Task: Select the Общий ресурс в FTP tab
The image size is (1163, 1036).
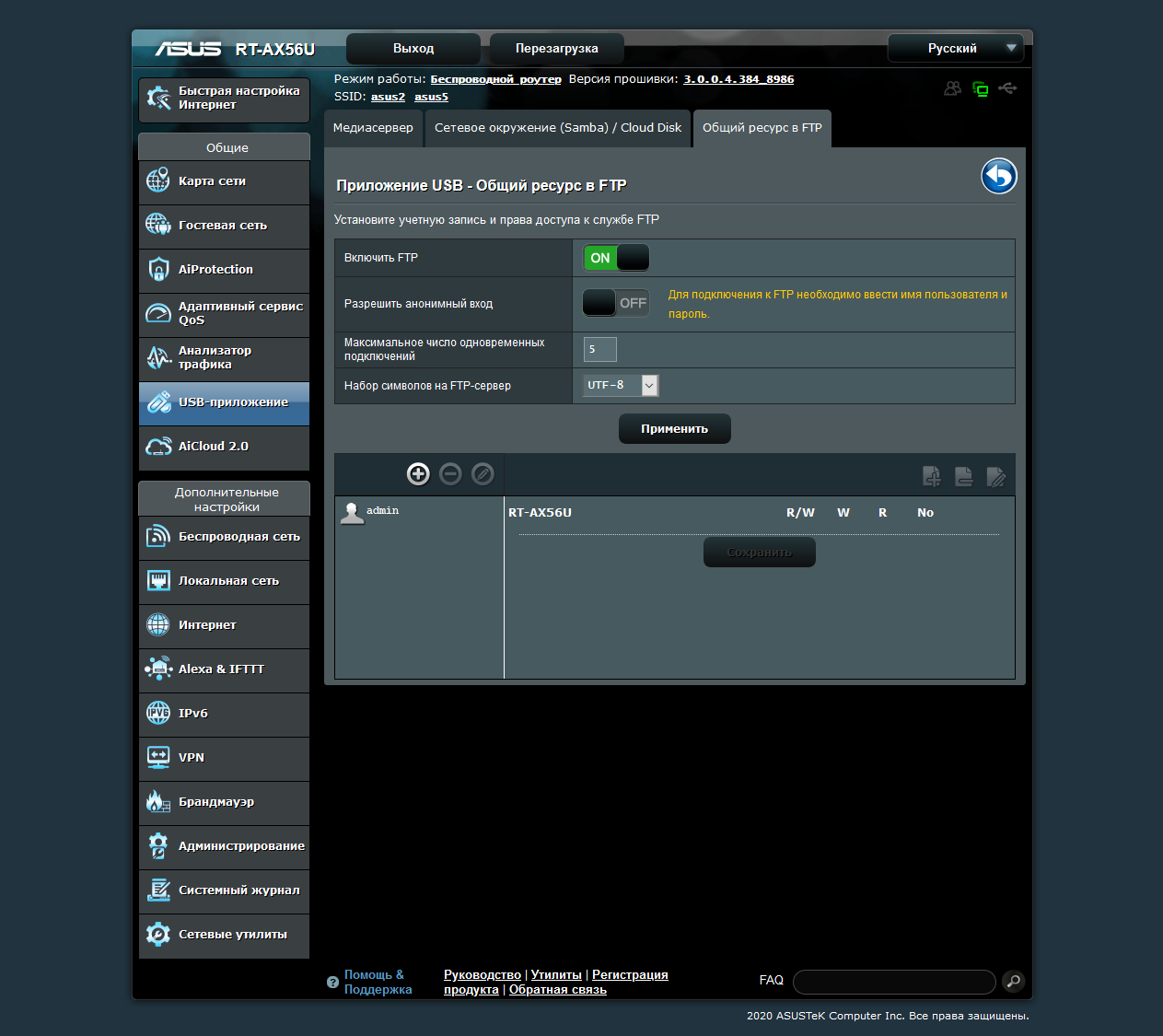Action: tap(762, 128)
